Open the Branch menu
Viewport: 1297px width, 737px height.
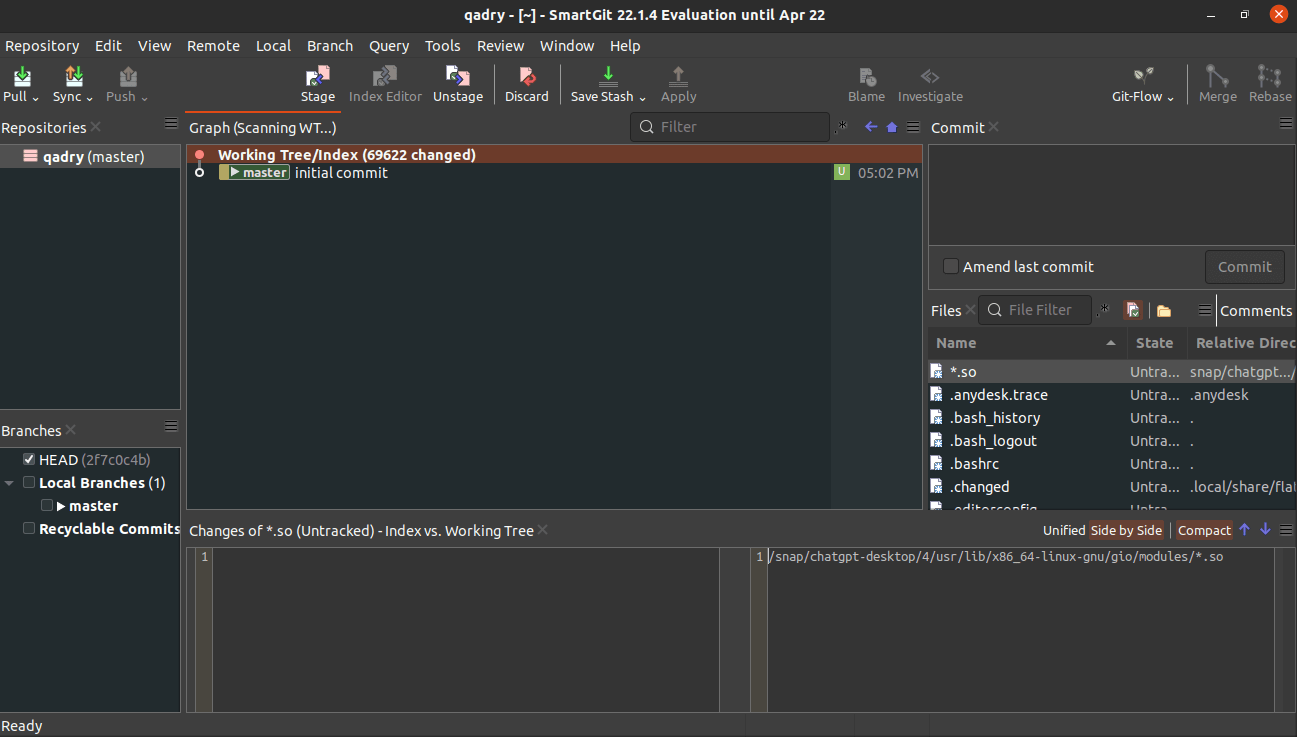point(330,46)
